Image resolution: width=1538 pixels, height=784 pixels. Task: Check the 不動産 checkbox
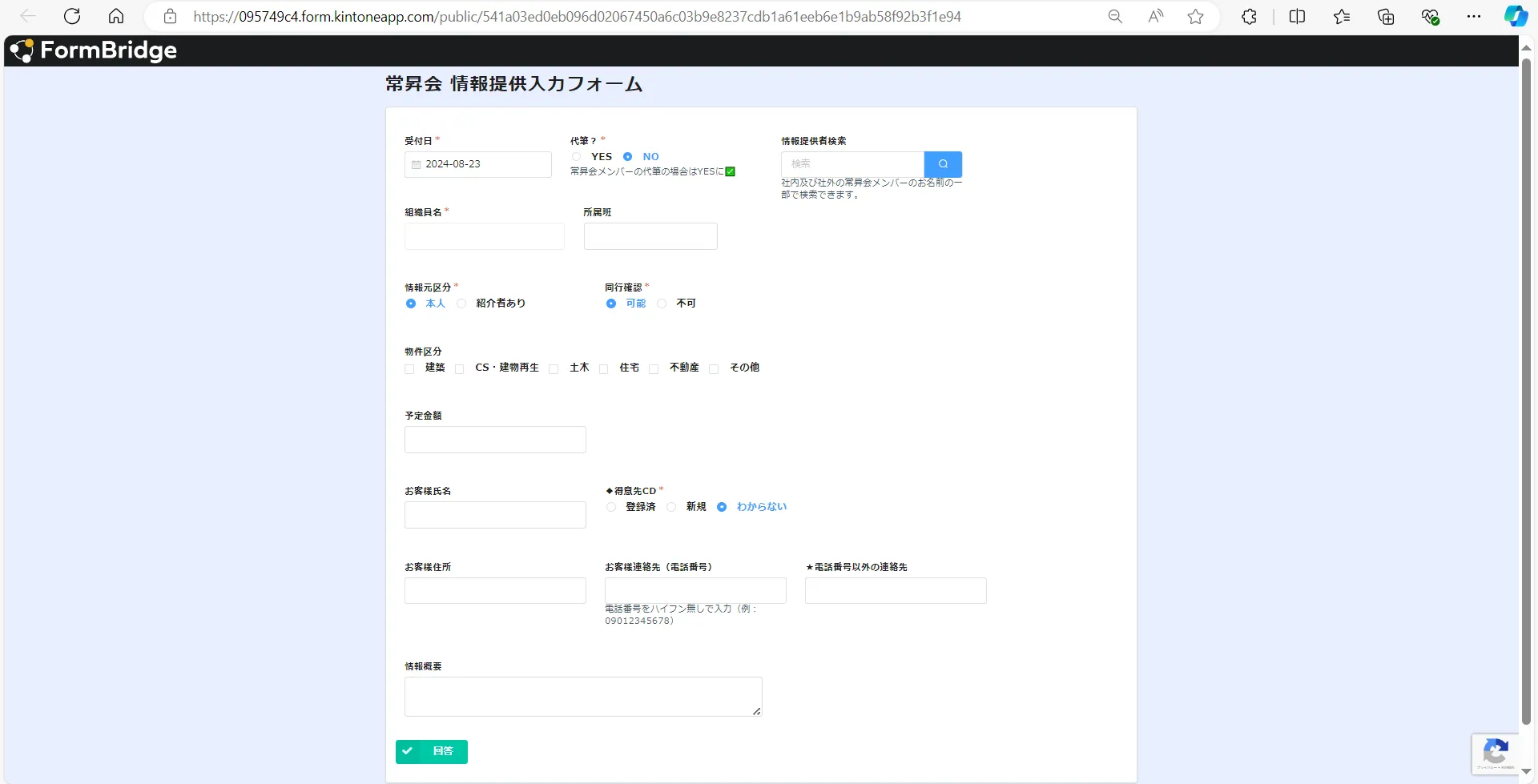[x=654, y=368]
